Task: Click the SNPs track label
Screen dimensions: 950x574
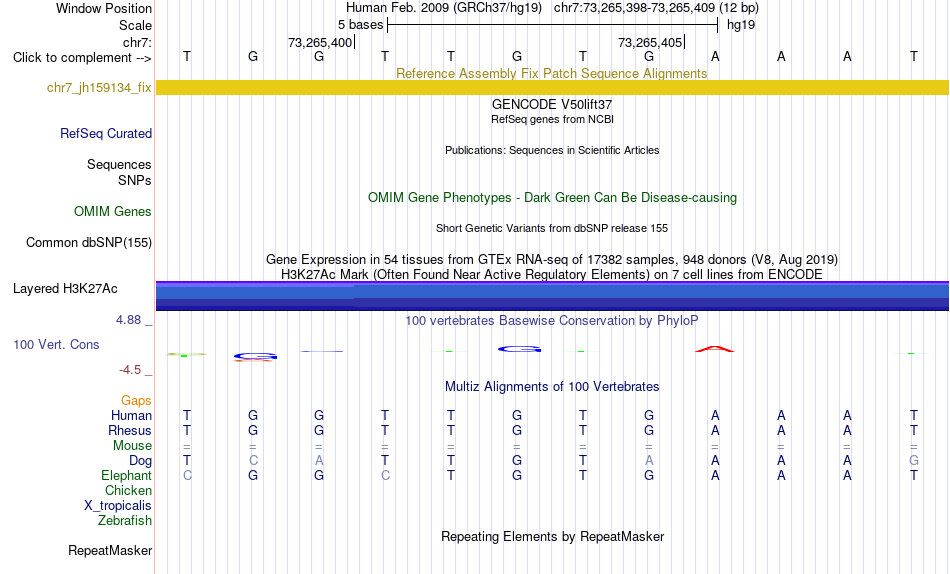Action: [x=135, y=181]
